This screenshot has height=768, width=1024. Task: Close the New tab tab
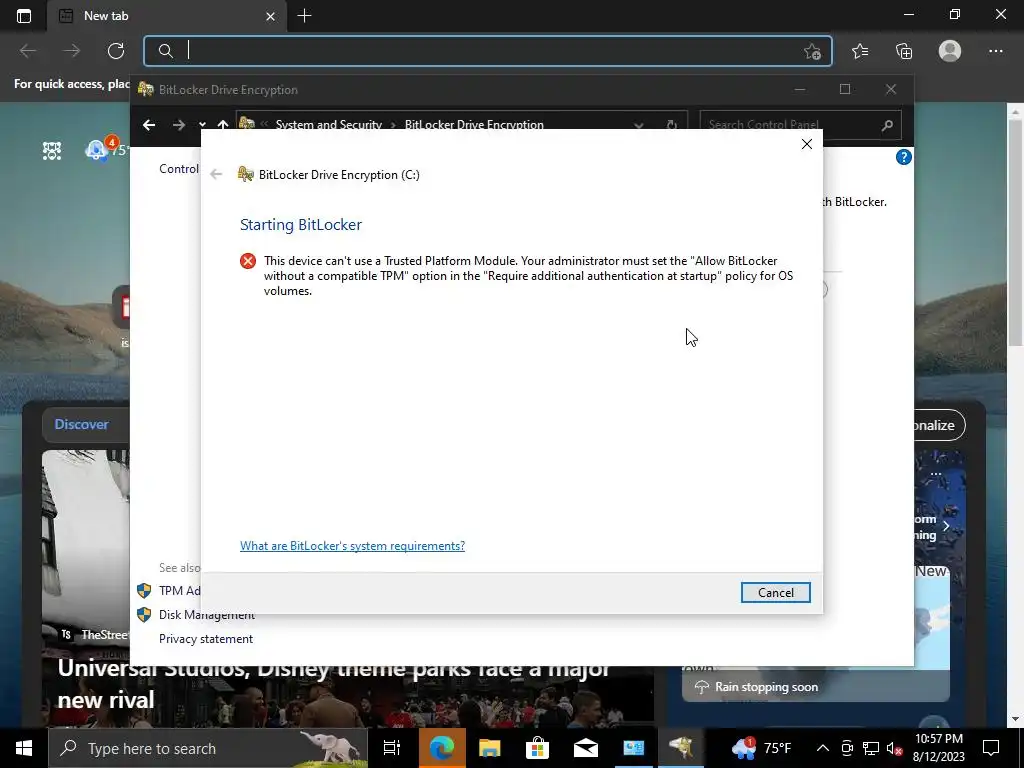click(x=270, y=16)
